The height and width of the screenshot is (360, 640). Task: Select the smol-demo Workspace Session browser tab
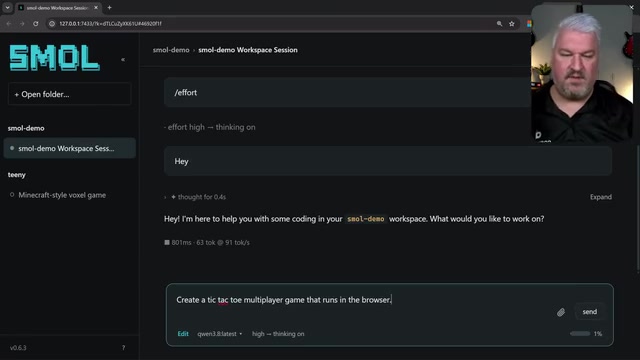tap(58, 8)
